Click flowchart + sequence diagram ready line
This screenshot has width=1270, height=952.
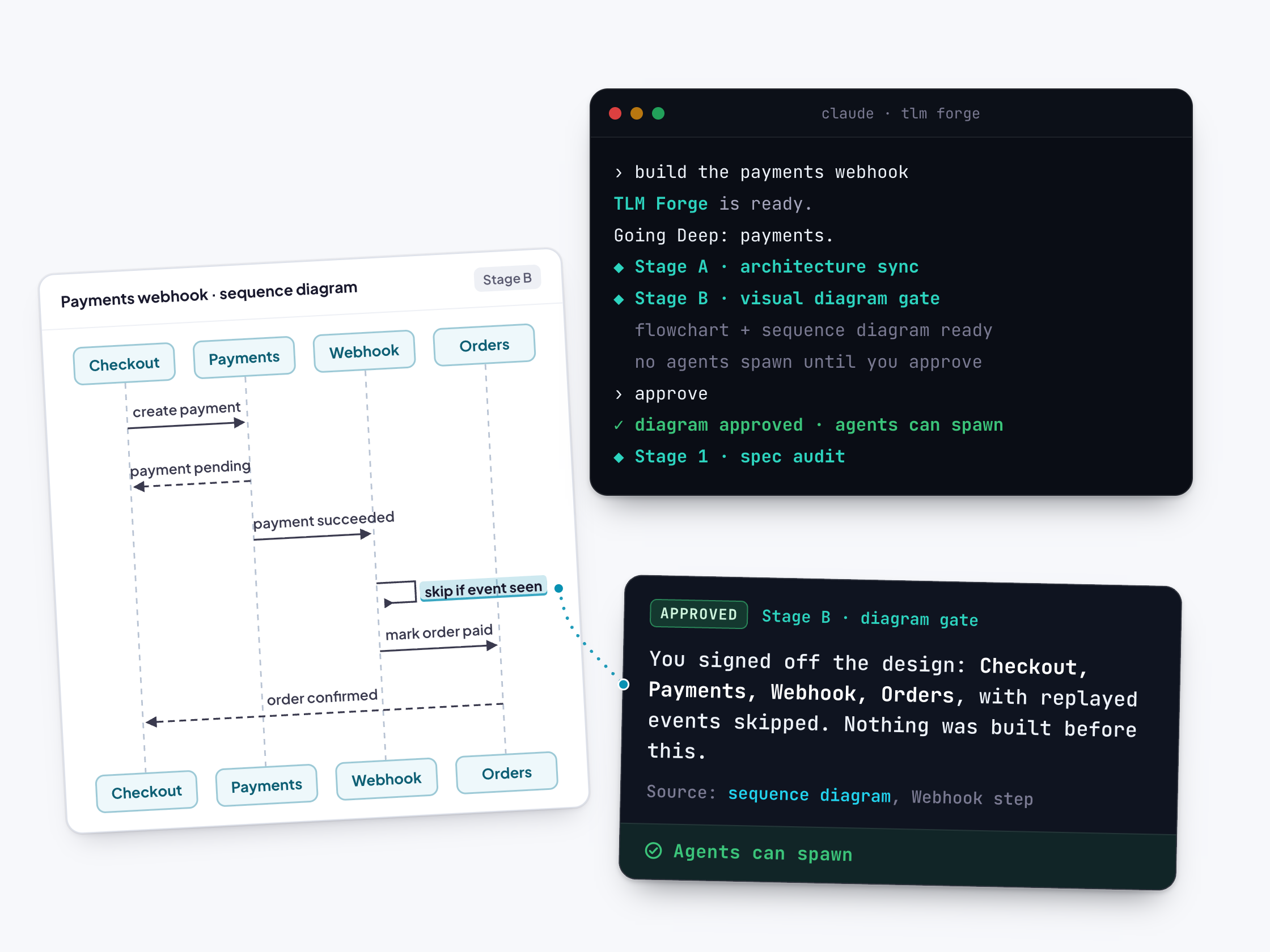click(x=813, y=330)
